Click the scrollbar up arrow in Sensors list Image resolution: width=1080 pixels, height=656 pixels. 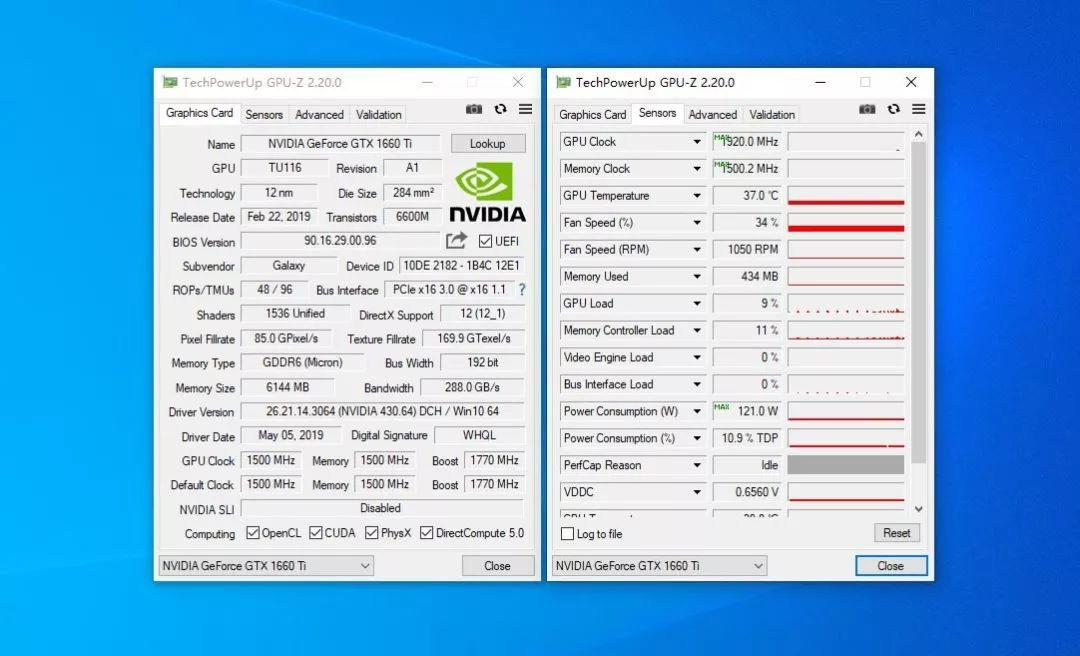click(x=918, y=134)
